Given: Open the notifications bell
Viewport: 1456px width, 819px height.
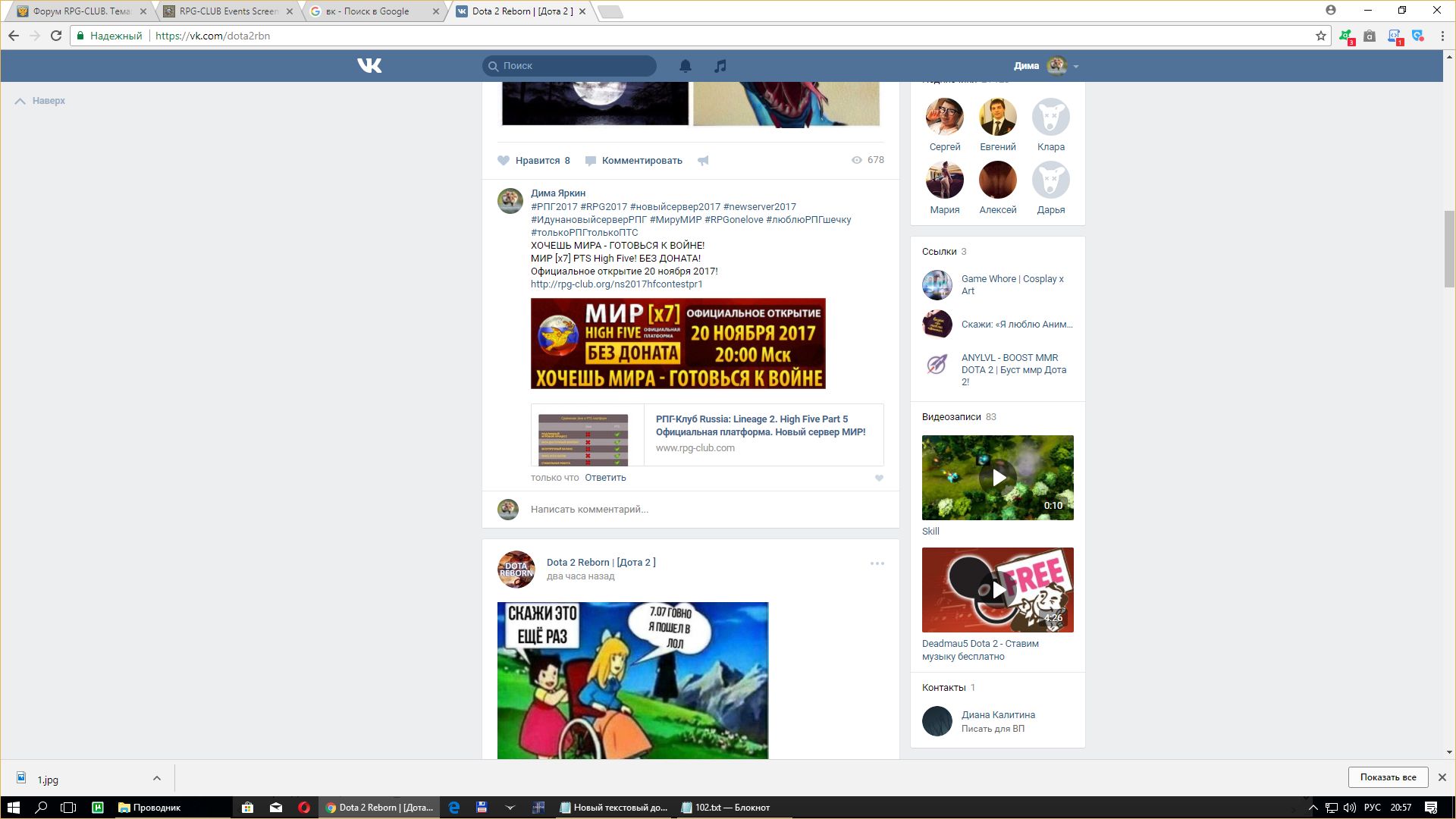Looking at the screenshot, I should click(686, 66).
